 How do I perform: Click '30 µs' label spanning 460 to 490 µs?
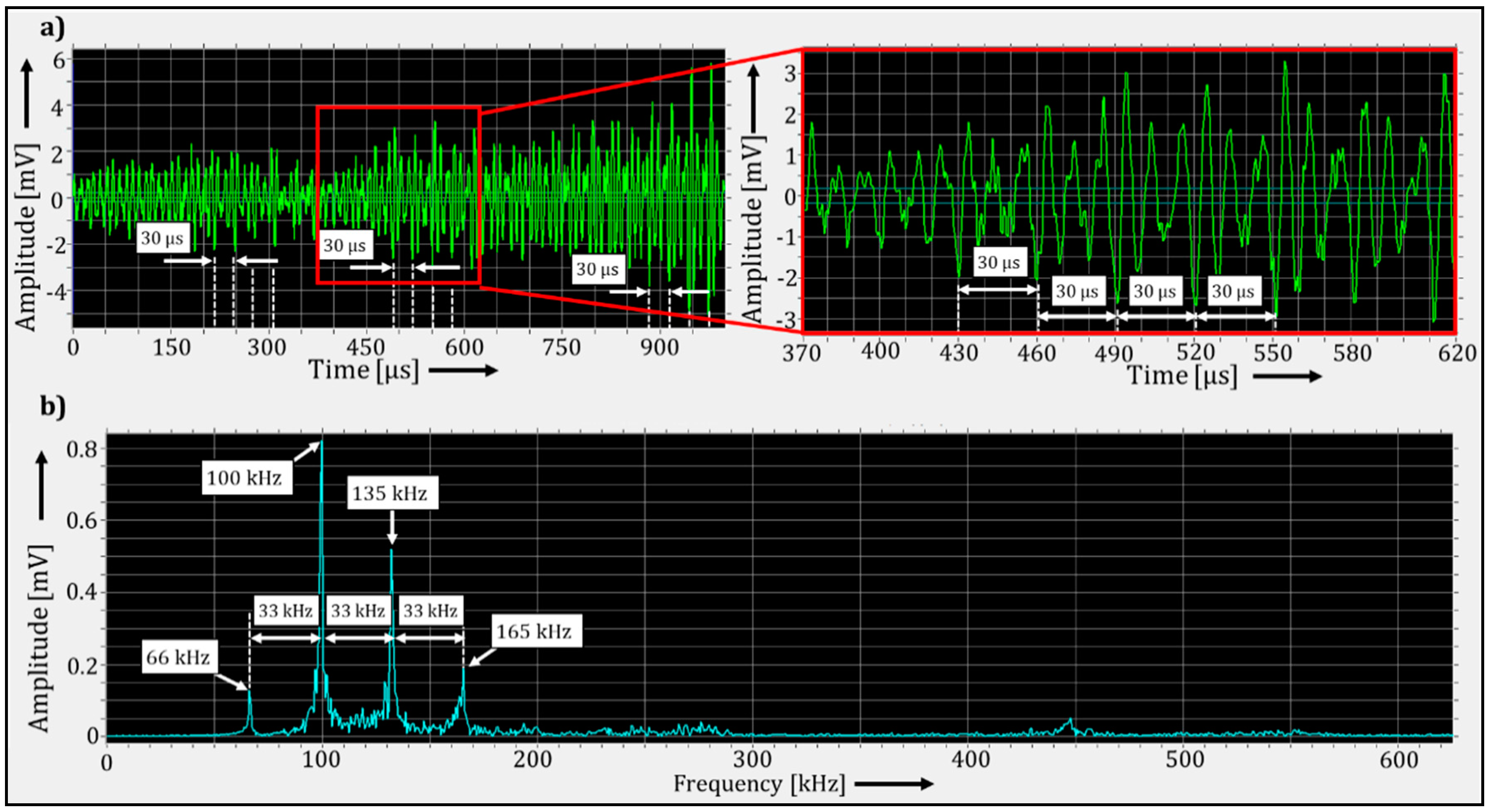click(x=1078, y=291)
